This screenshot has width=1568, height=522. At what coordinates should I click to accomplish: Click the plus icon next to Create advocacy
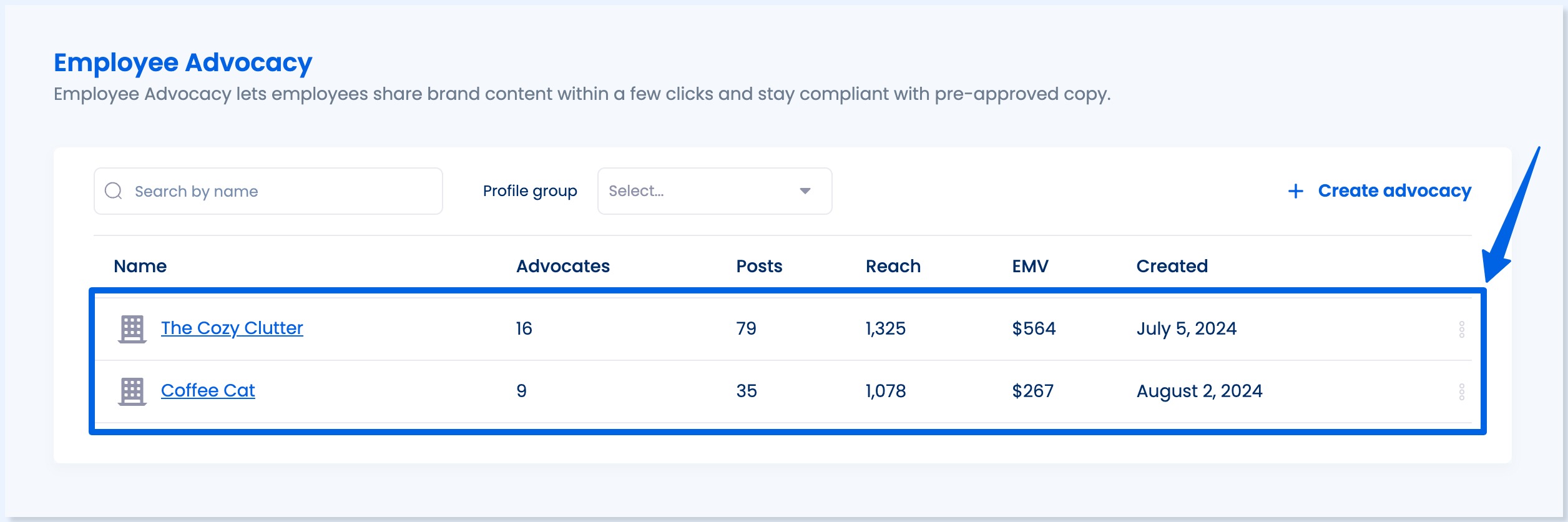pyautogui.click(x=1295, y=190)
